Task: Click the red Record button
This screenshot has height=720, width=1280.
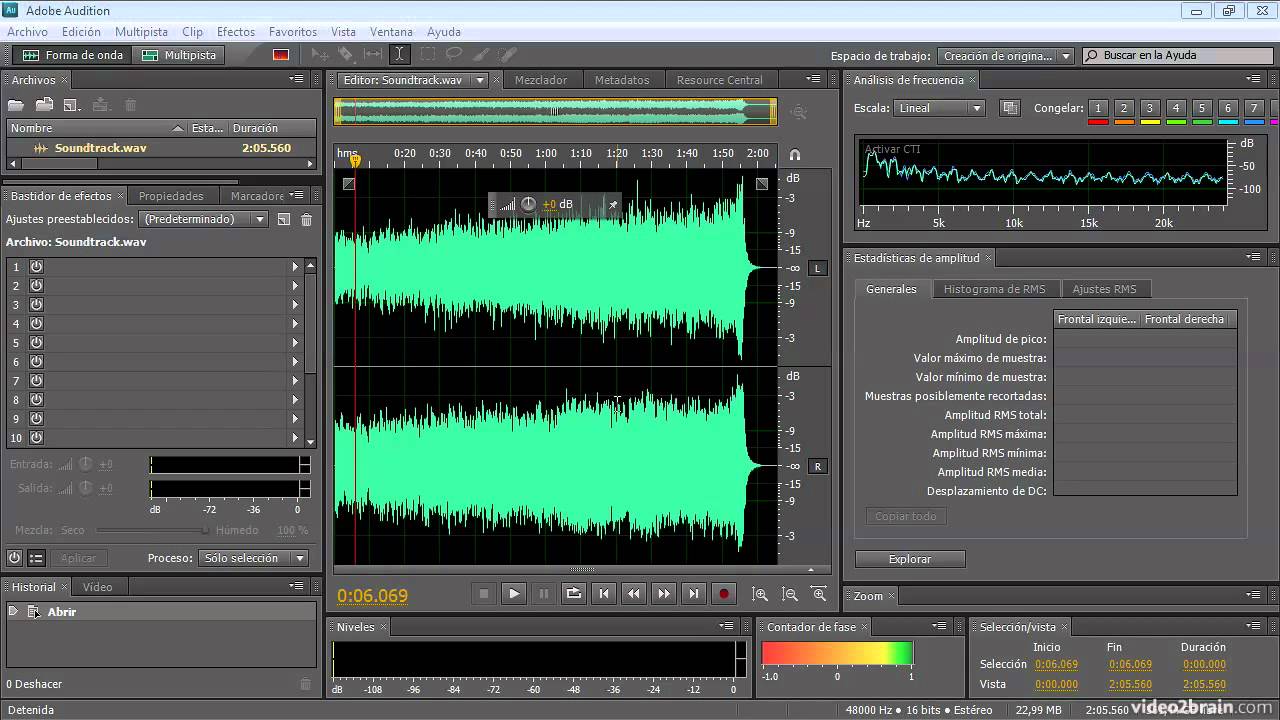Action: (724, 593)
